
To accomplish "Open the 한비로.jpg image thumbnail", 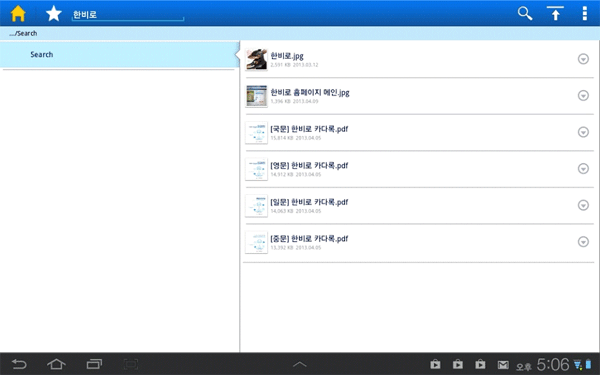I will coord(256,59).
